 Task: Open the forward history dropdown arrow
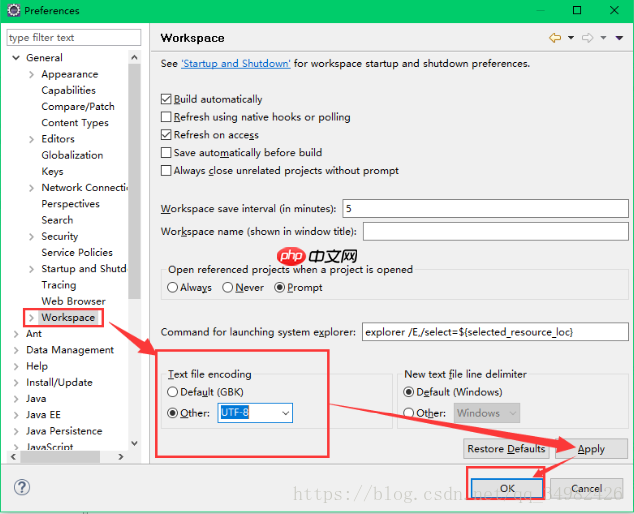point(603,38)
